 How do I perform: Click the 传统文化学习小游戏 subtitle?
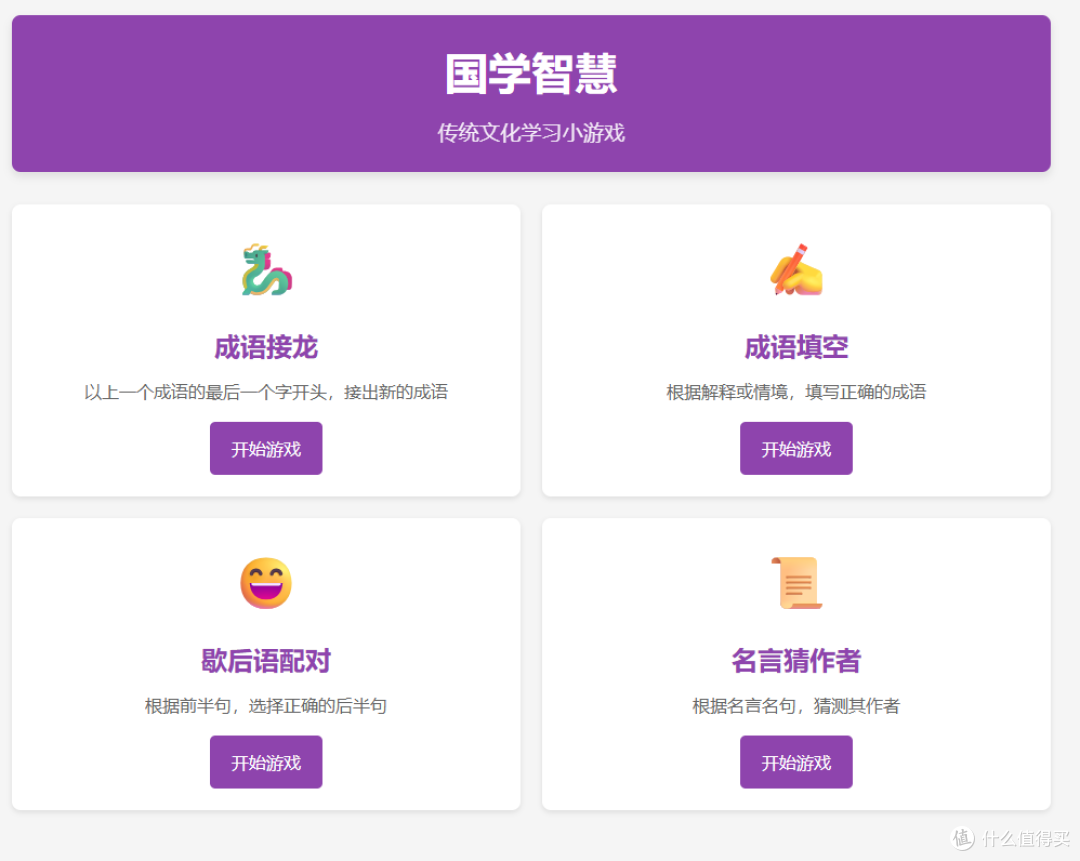click(x=531, y=133)
